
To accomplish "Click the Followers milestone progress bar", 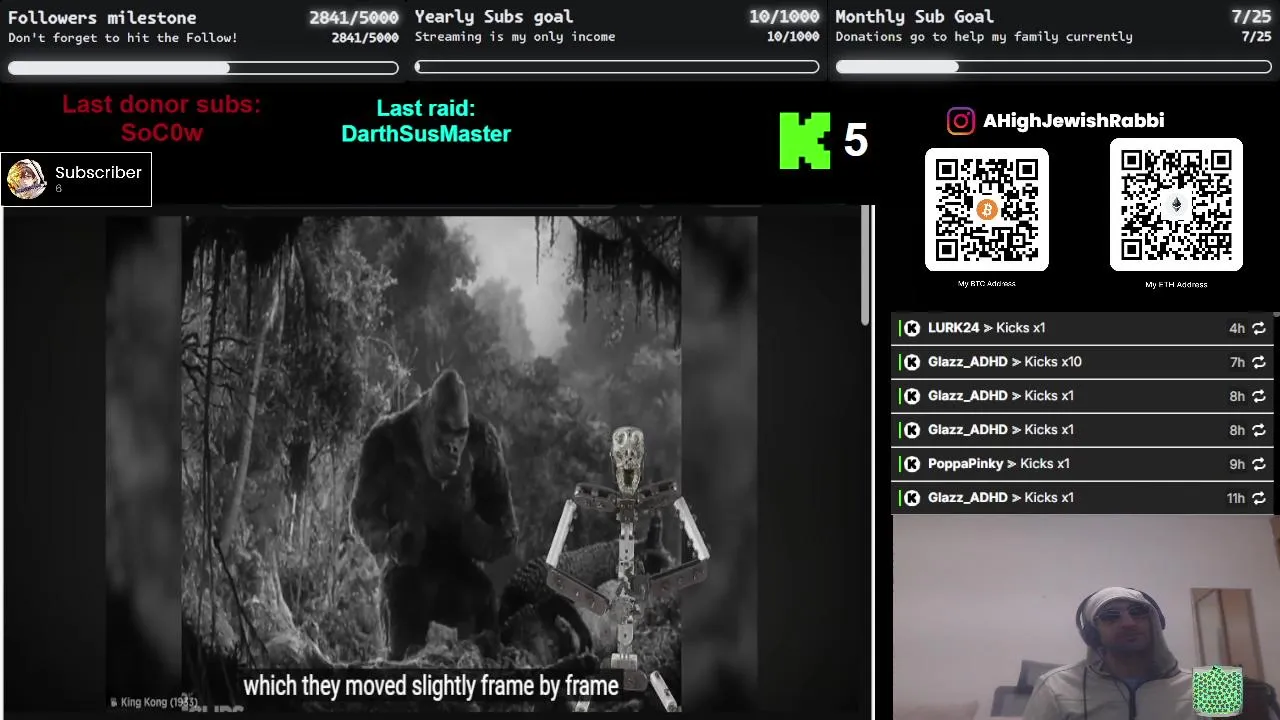I will (203, 68).
